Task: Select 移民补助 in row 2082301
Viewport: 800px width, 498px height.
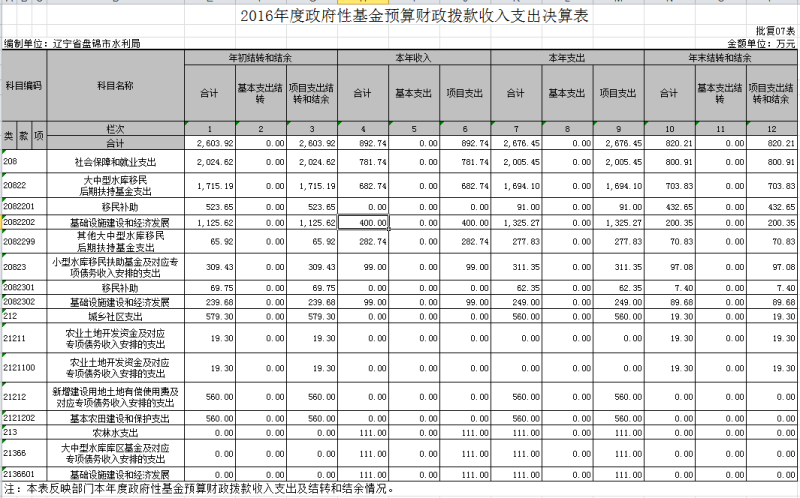Action: click(115, 287)
